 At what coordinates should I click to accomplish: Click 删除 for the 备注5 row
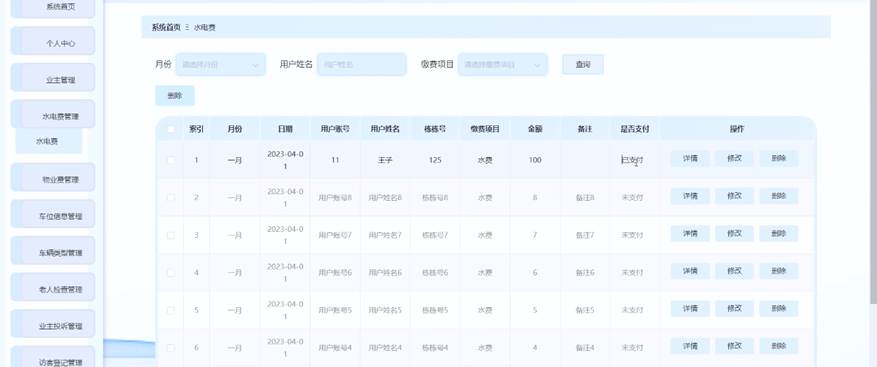tap(779, 308)
